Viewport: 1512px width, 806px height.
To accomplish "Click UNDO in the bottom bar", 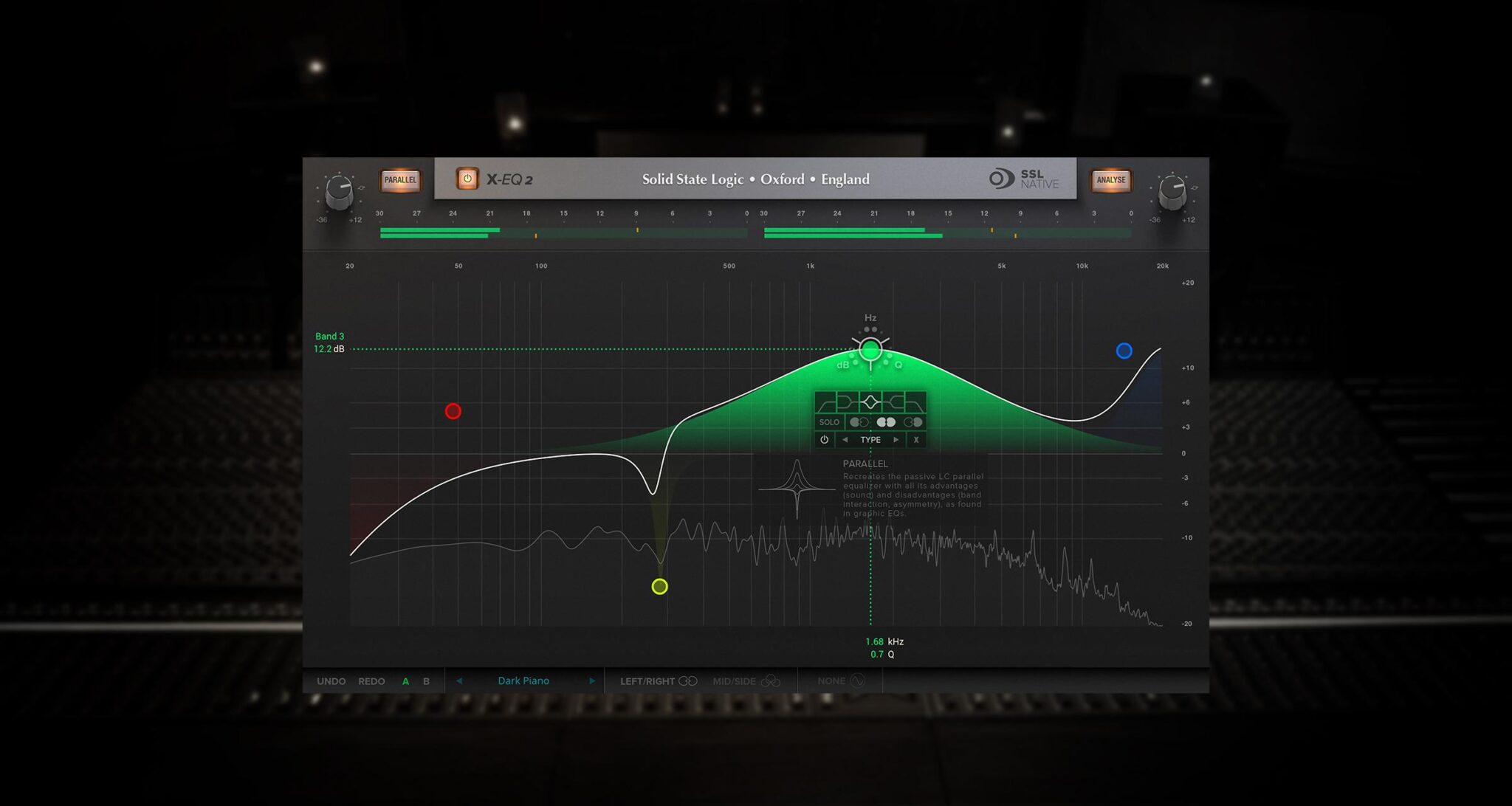I will 331,681.
